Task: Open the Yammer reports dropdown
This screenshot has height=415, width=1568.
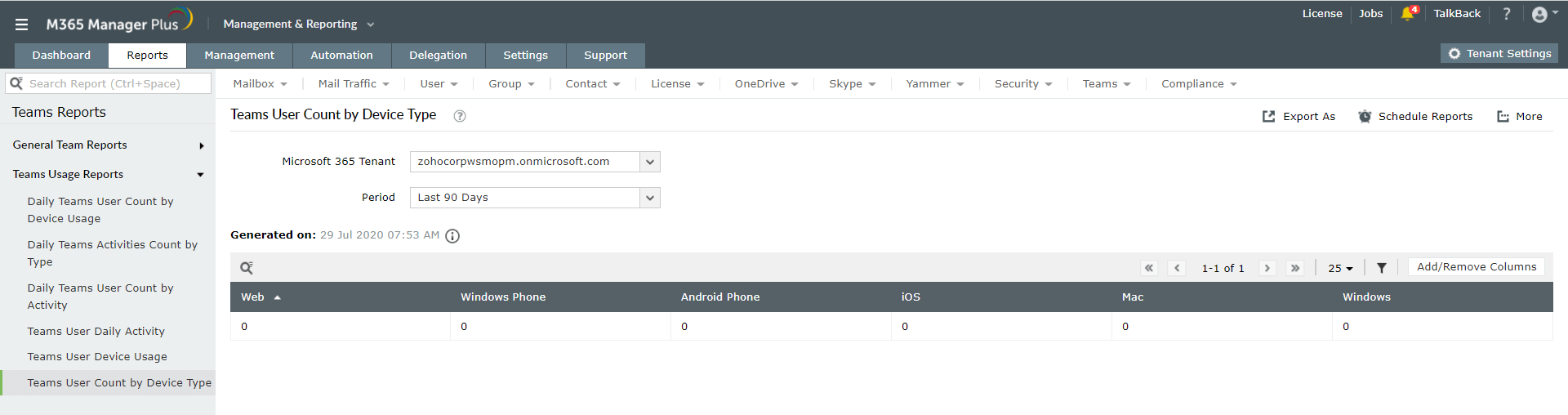Action: [935, 84]
